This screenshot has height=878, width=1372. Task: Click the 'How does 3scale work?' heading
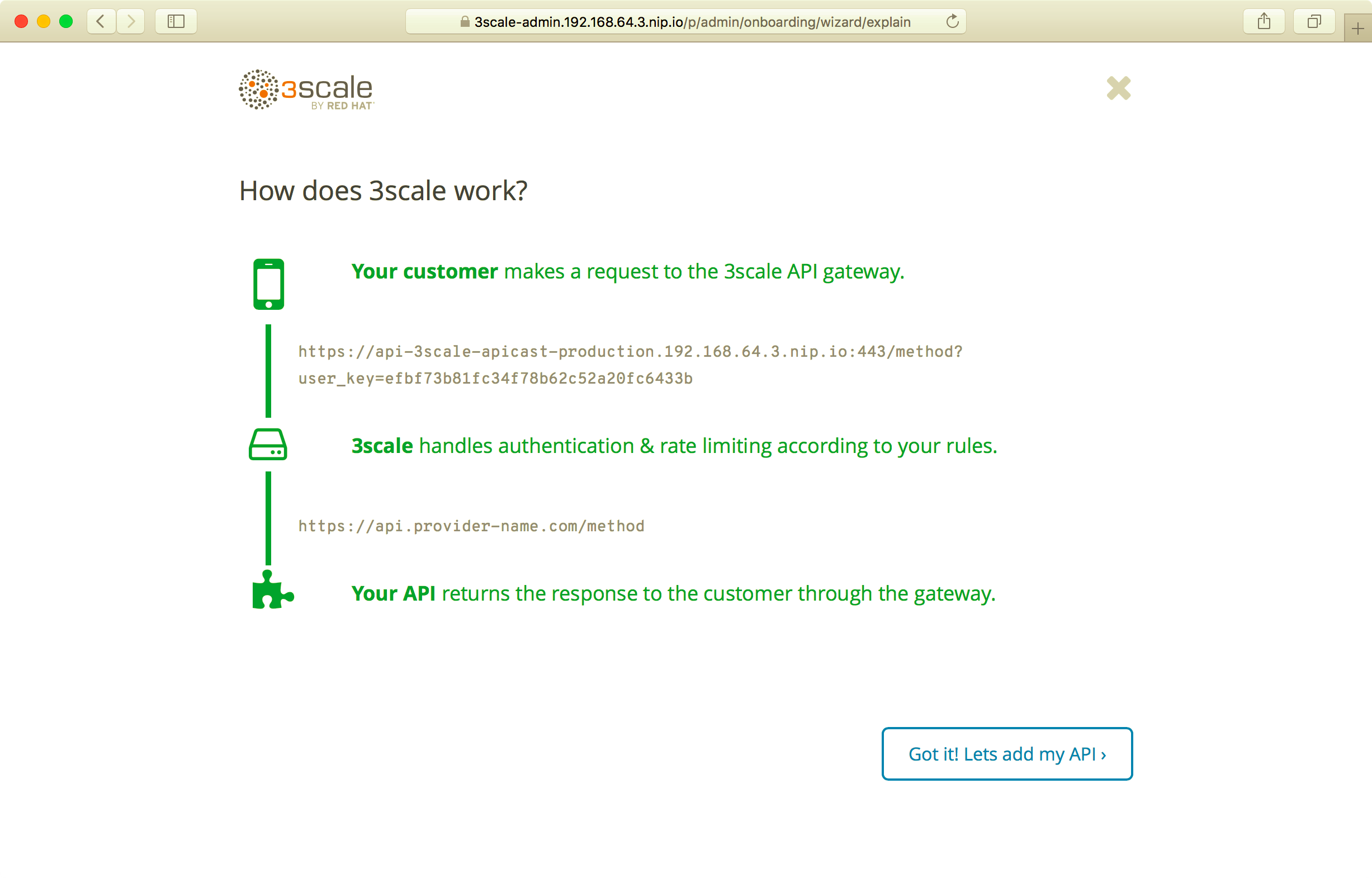383,191
